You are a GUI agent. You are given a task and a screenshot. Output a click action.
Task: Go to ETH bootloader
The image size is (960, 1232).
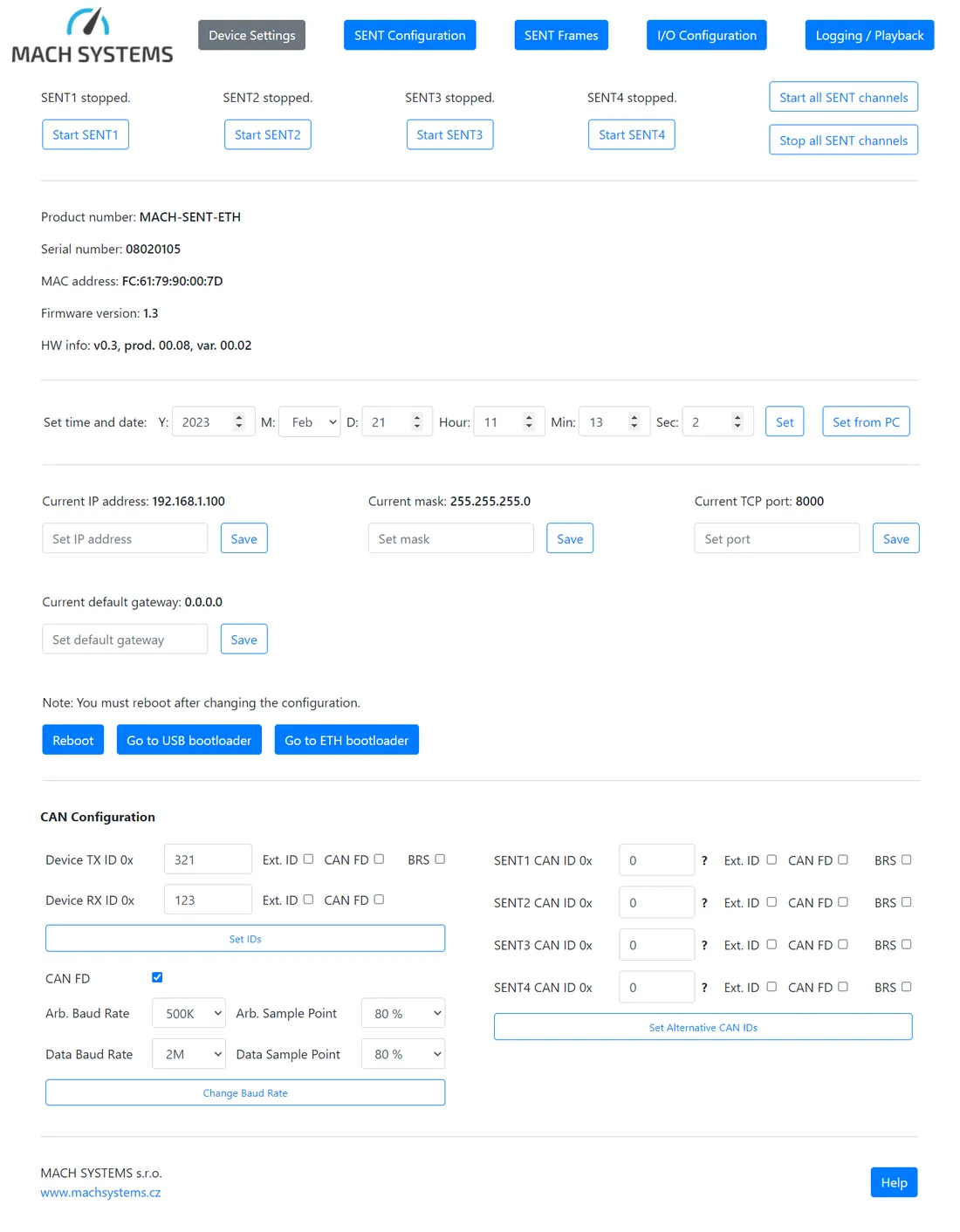[346, 740]
